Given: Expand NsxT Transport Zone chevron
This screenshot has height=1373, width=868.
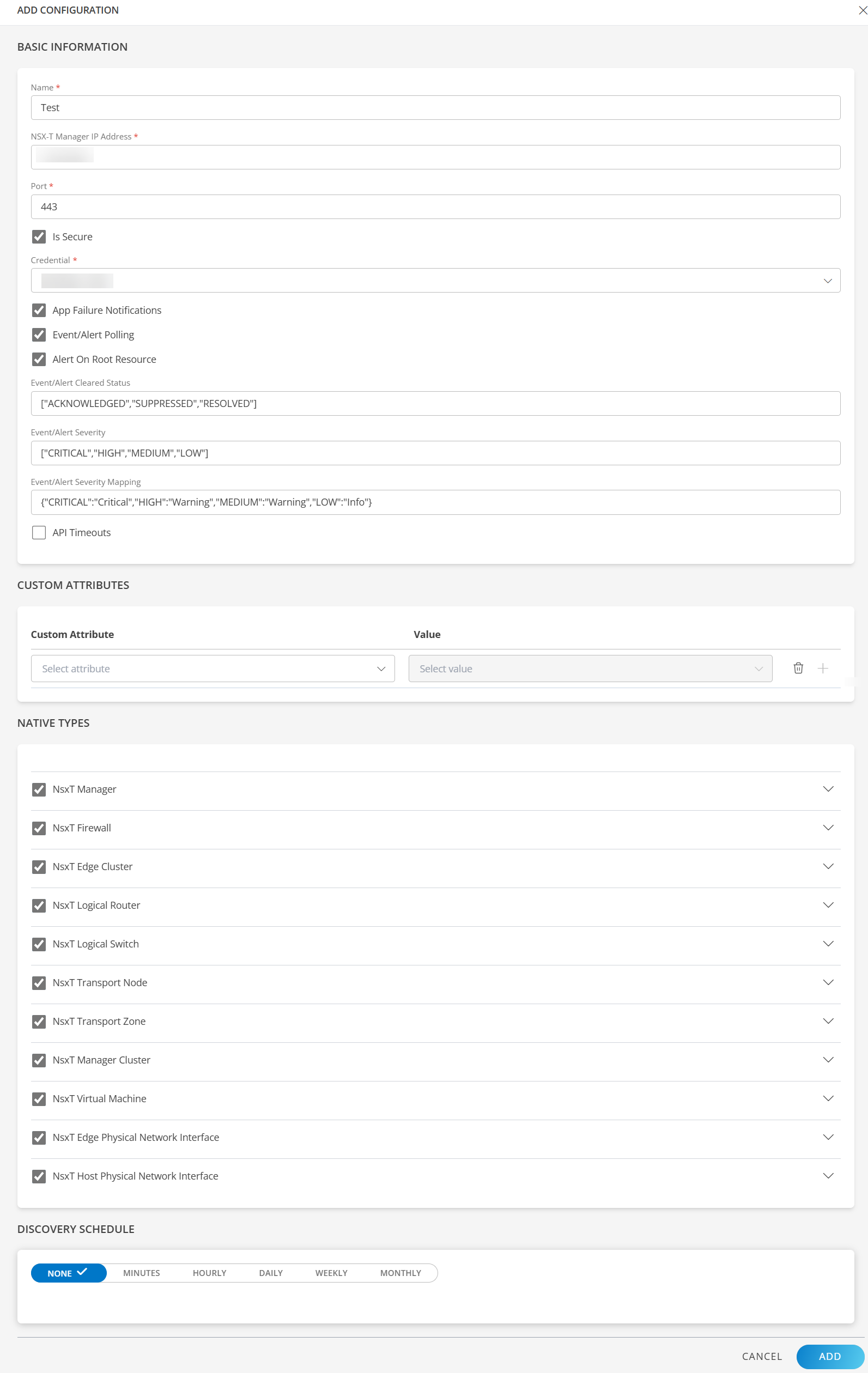Looking at the screenshot, I should click(x=828, y=1021).
